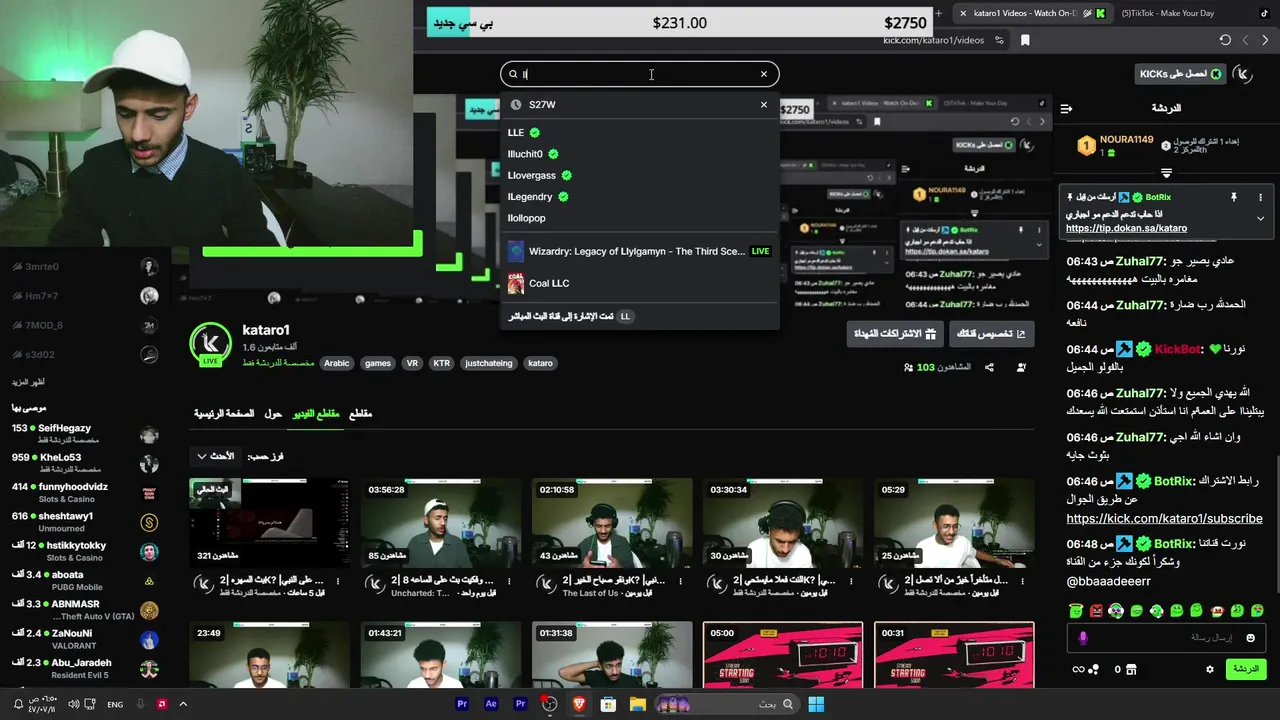Click the chat message input field
Screen dimensions: 1280x720
point(1165,637)
